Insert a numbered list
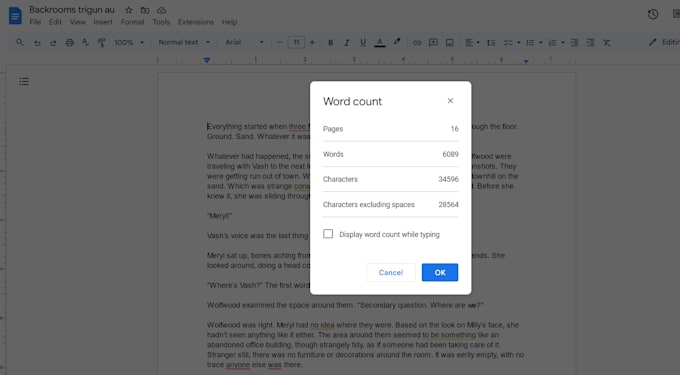The image size is (680, 375). 552,42
